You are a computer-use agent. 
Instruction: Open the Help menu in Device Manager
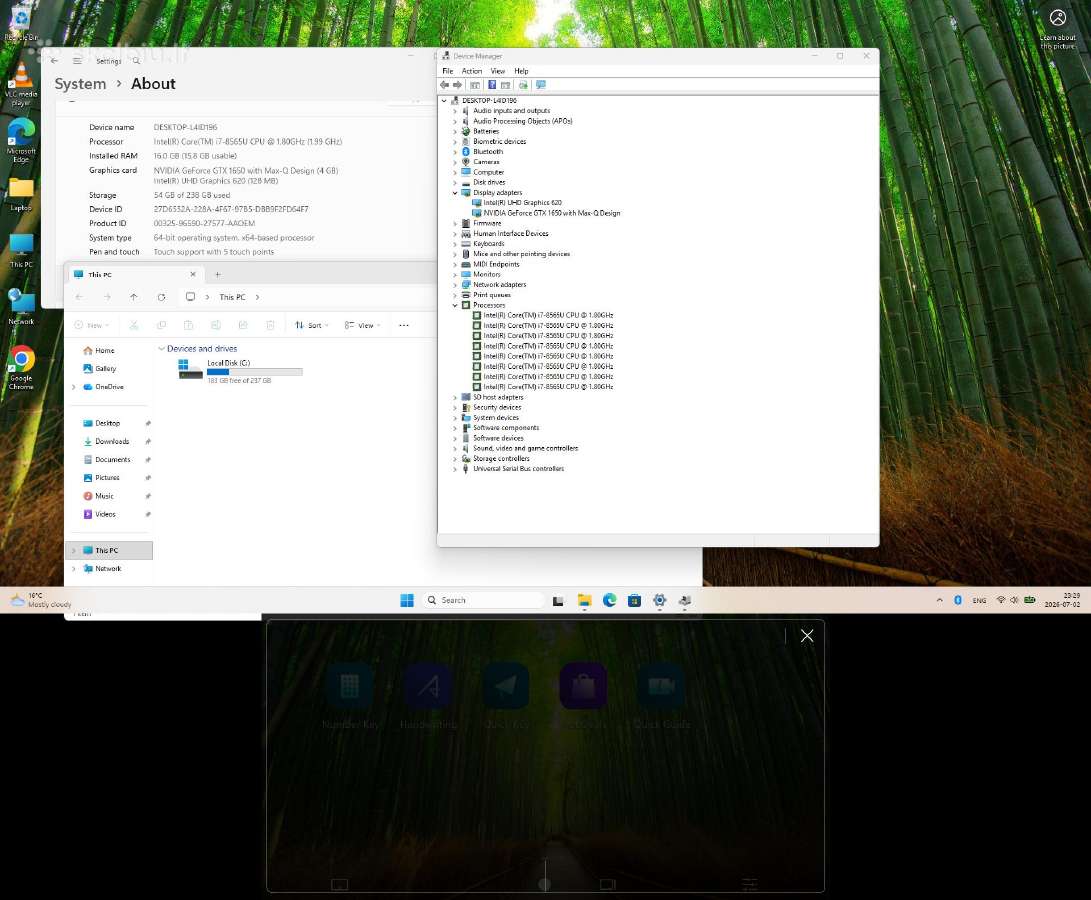point(521,71)
